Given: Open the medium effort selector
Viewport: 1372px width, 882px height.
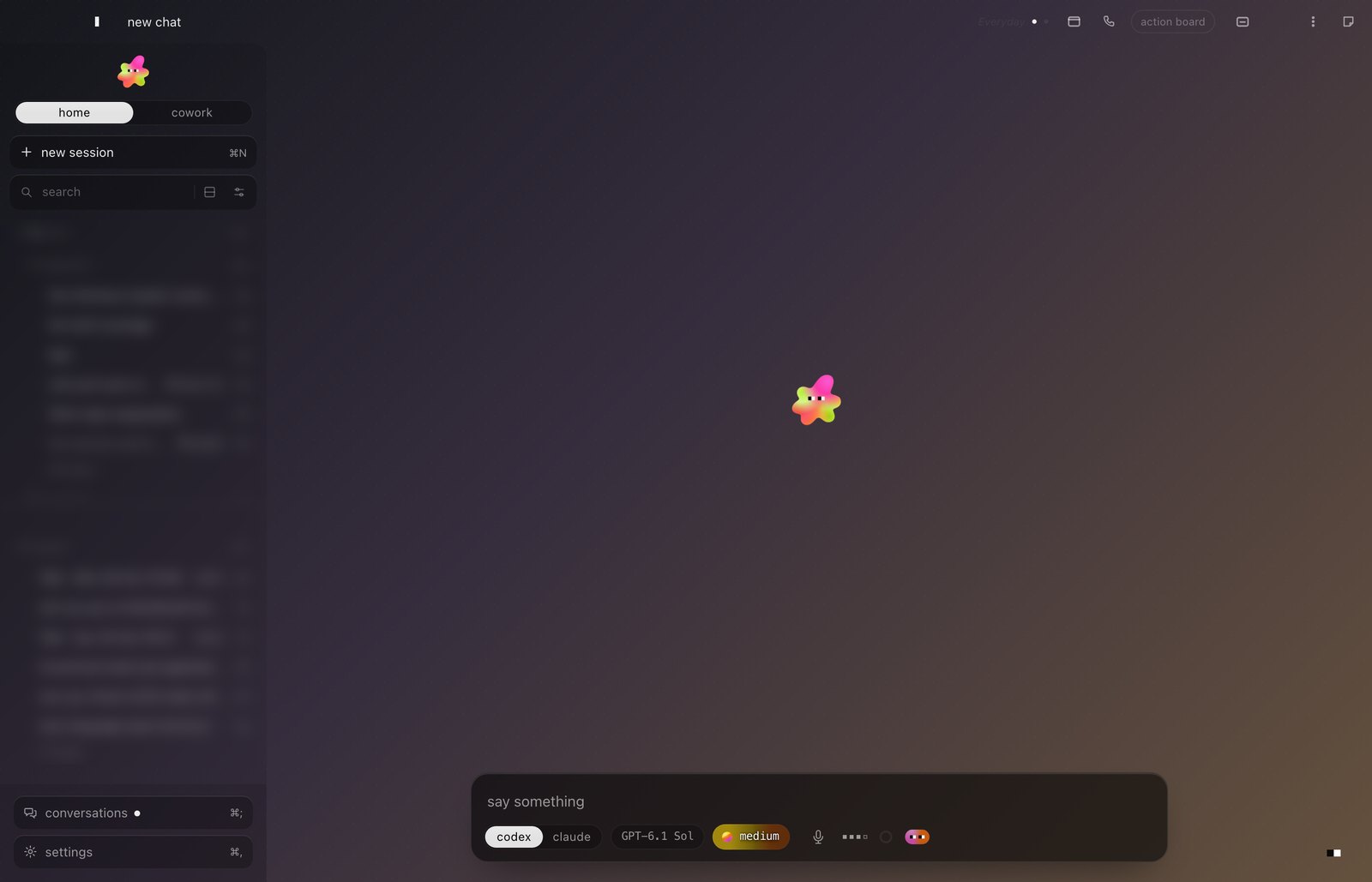Looking at the screenshot, I should [x=751, y=837].
